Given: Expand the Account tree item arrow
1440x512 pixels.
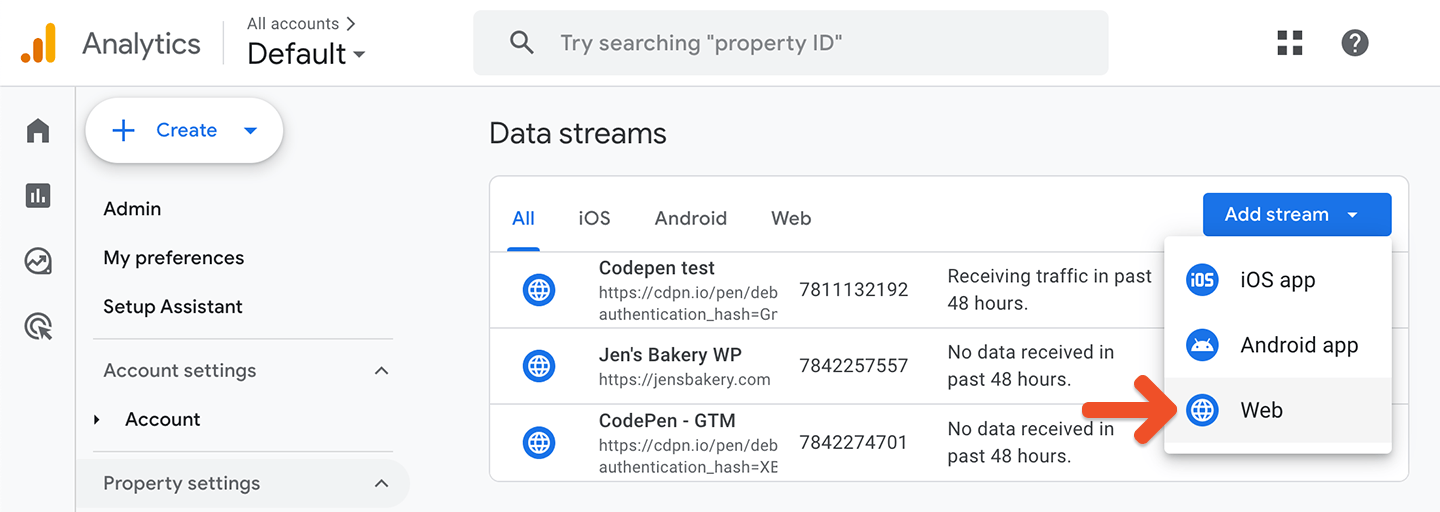Looking at the screenshot, I should point(97,420).
